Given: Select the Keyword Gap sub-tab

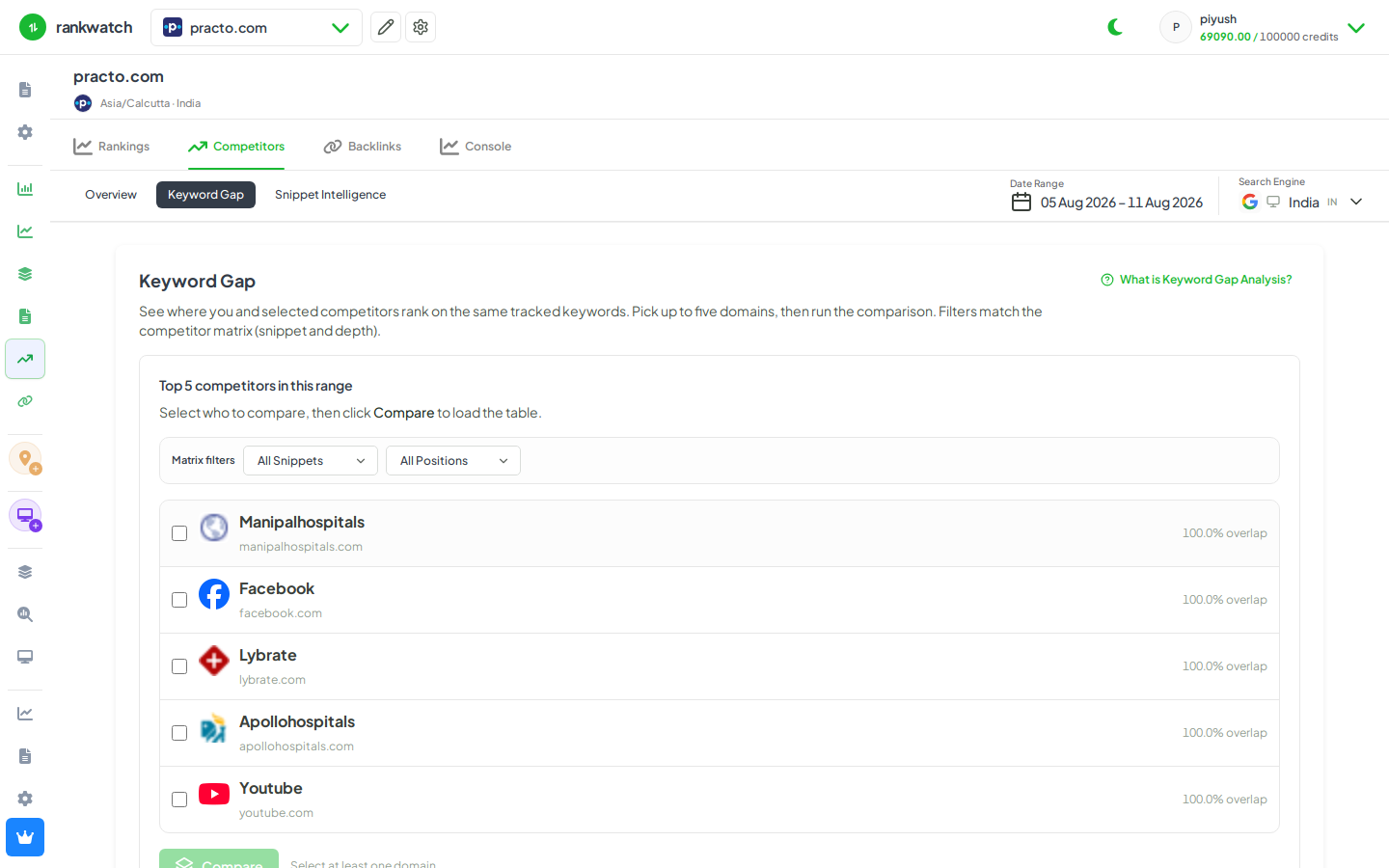Looking at the screenshot, I should (x=205, y=195).
